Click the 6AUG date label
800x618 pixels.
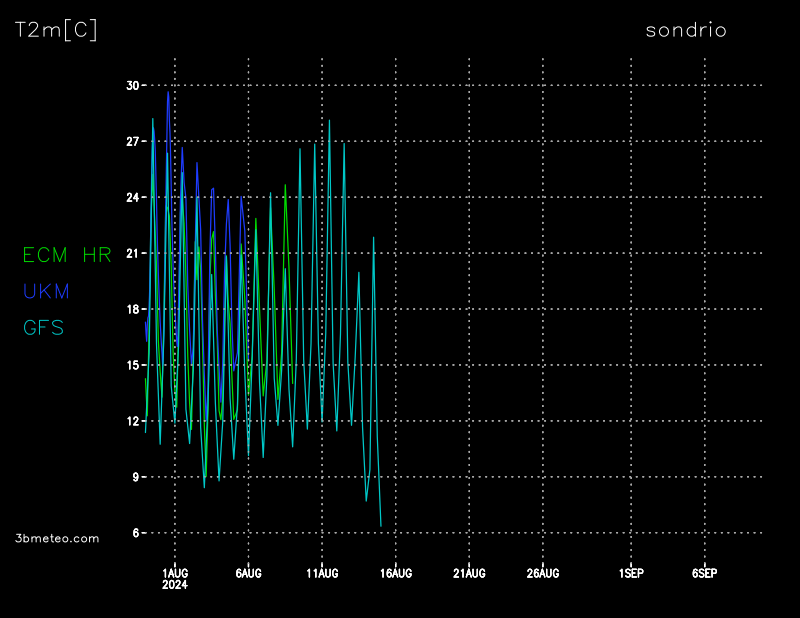pos(248,573)
